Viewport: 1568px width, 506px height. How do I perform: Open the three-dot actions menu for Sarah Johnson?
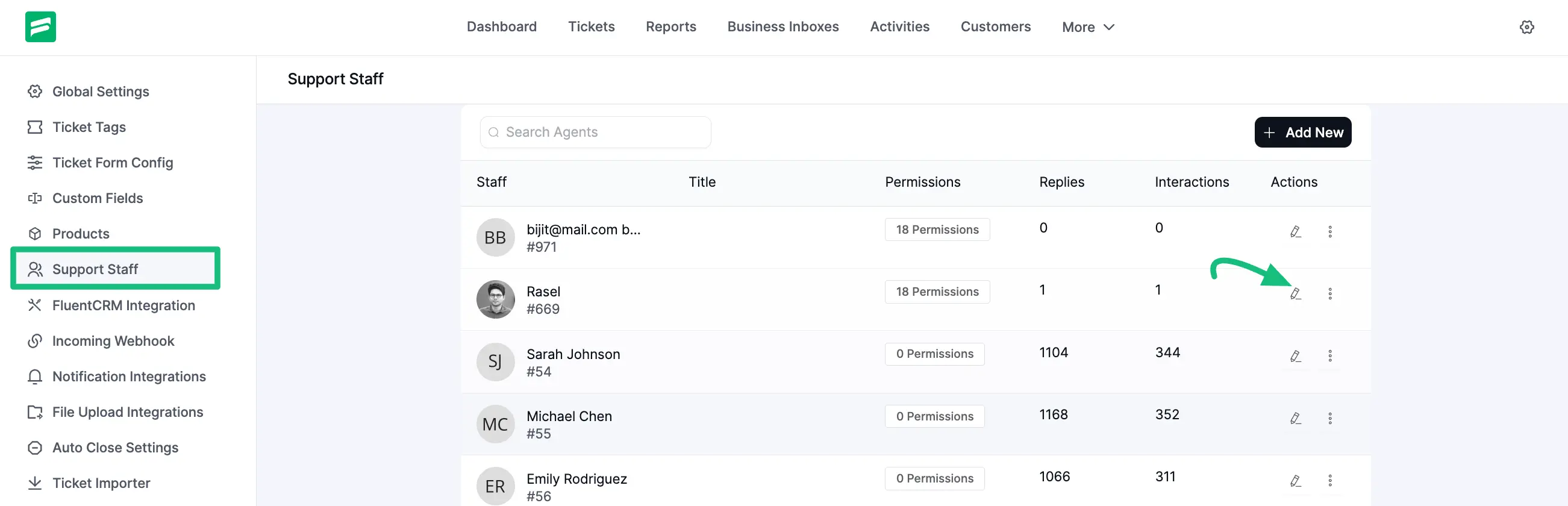[x=1331, y=355]
